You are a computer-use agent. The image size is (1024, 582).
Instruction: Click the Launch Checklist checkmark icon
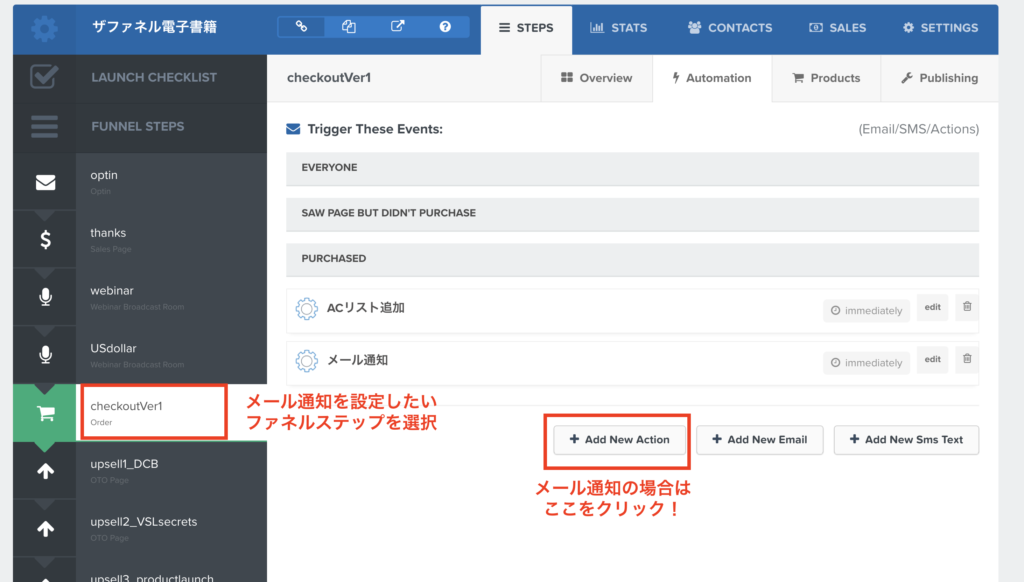(x=44, y=77)
